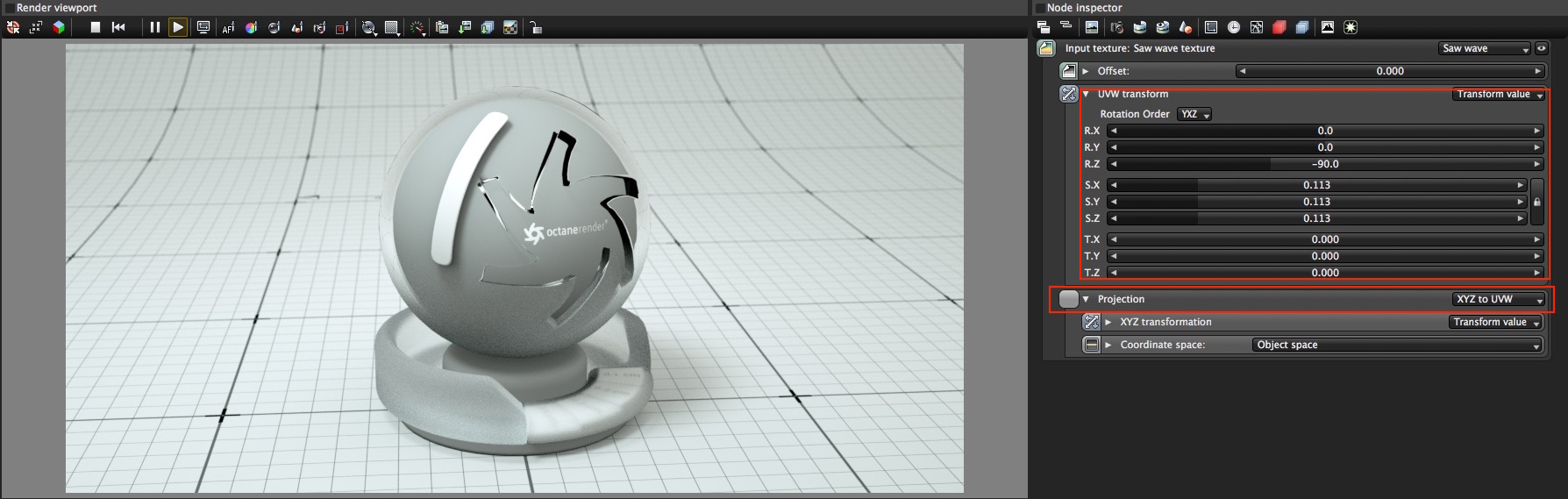Open the speedometer render priority dropdown
This screenshot has width=1568, height=499.
(418, 28)
